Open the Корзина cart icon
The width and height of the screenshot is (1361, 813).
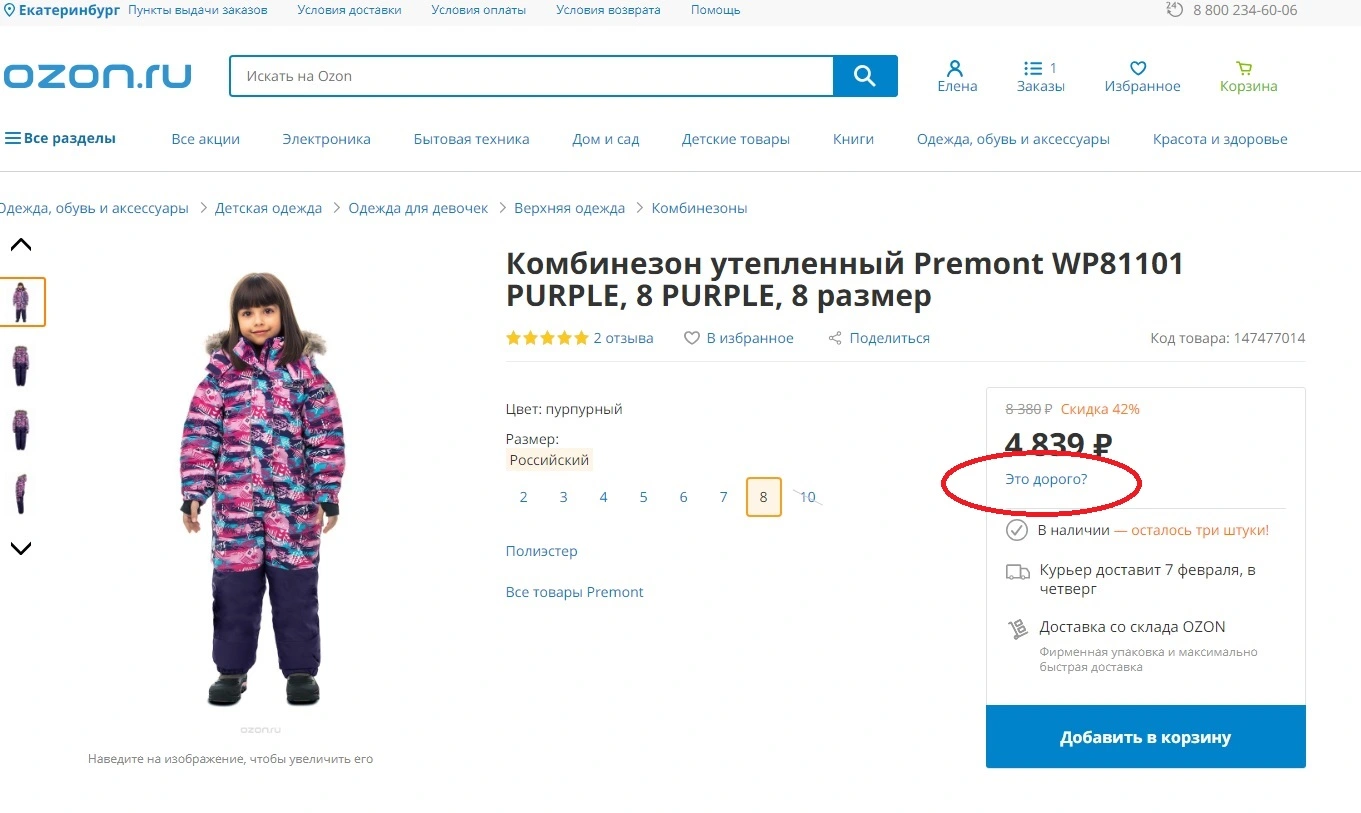pyautogui.click(x=1244, y=68)
